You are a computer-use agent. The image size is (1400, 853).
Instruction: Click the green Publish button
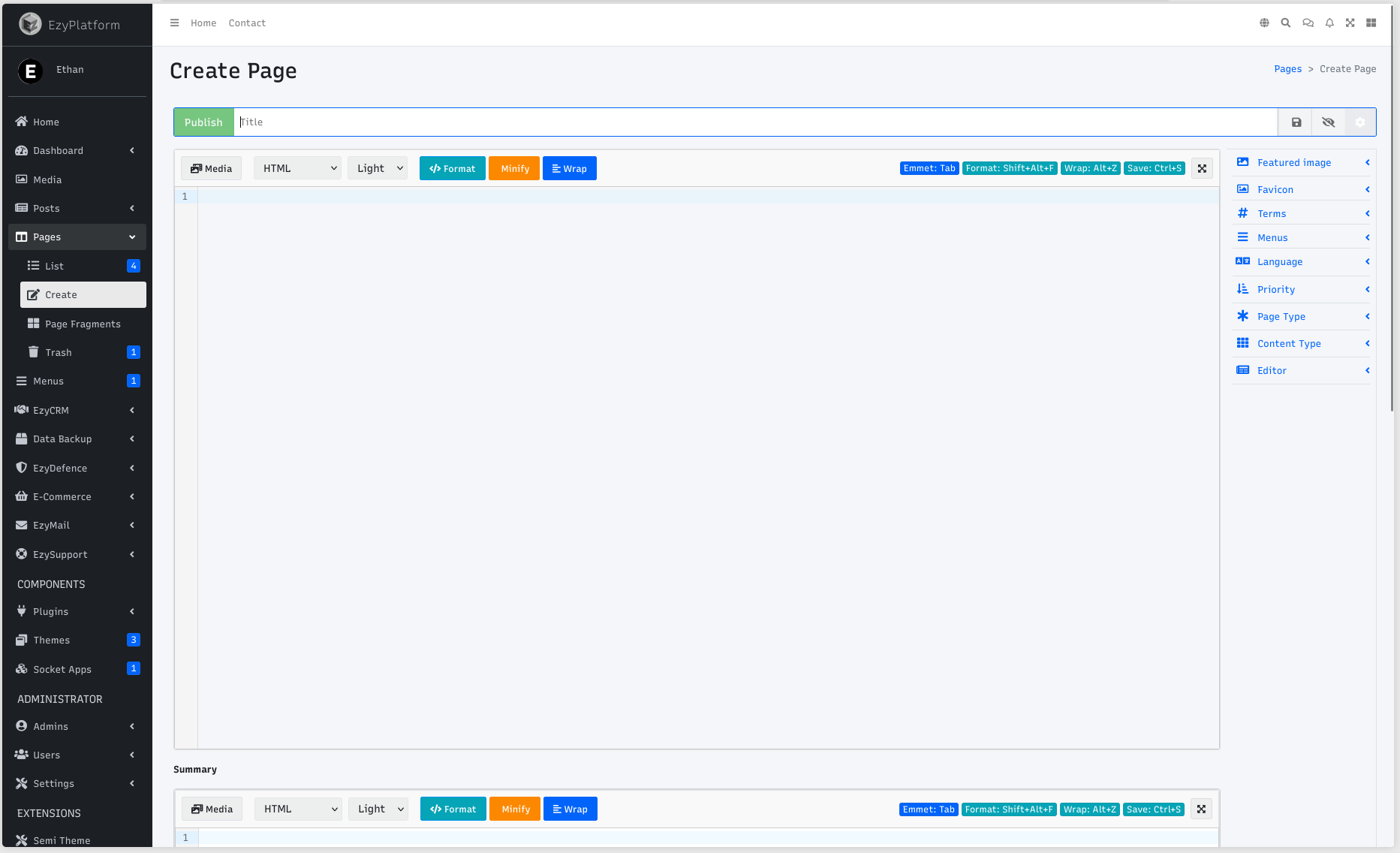coord(203,122)
